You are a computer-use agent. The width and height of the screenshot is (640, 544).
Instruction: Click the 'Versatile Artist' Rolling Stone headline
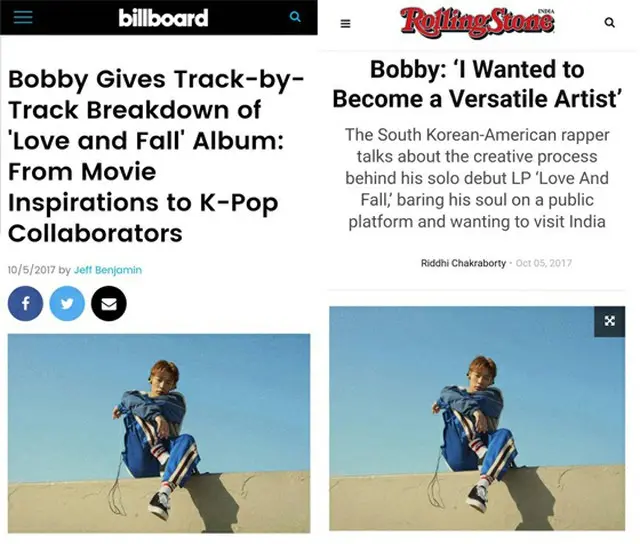[x=477, y=85]
